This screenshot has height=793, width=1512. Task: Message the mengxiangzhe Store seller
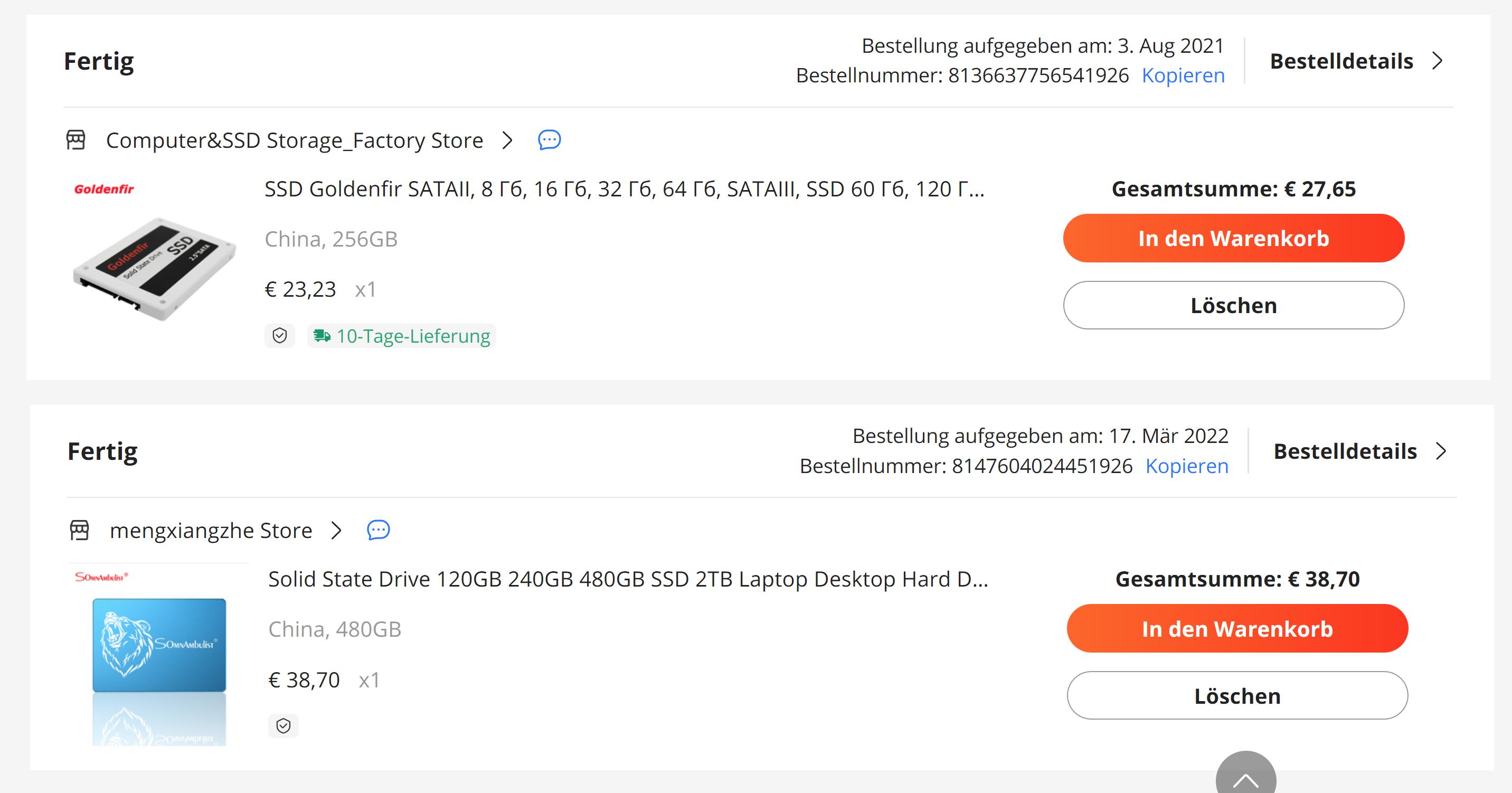coord(378,530)
